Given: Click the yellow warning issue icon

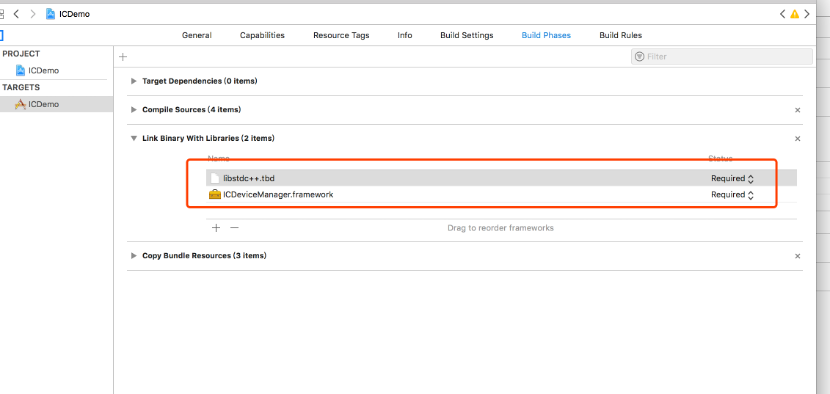Looking at the screenshot, I should (x=795, y=14).
